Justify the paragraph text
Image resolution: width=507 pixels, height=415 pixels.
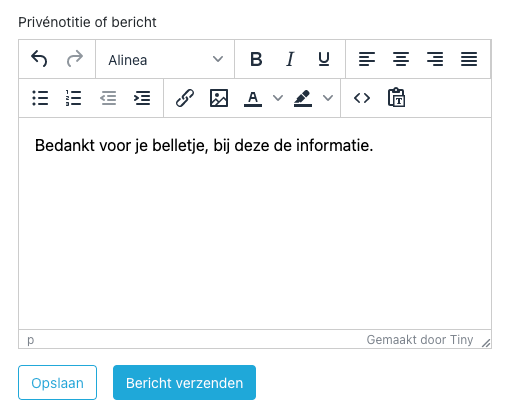point(469,59)
